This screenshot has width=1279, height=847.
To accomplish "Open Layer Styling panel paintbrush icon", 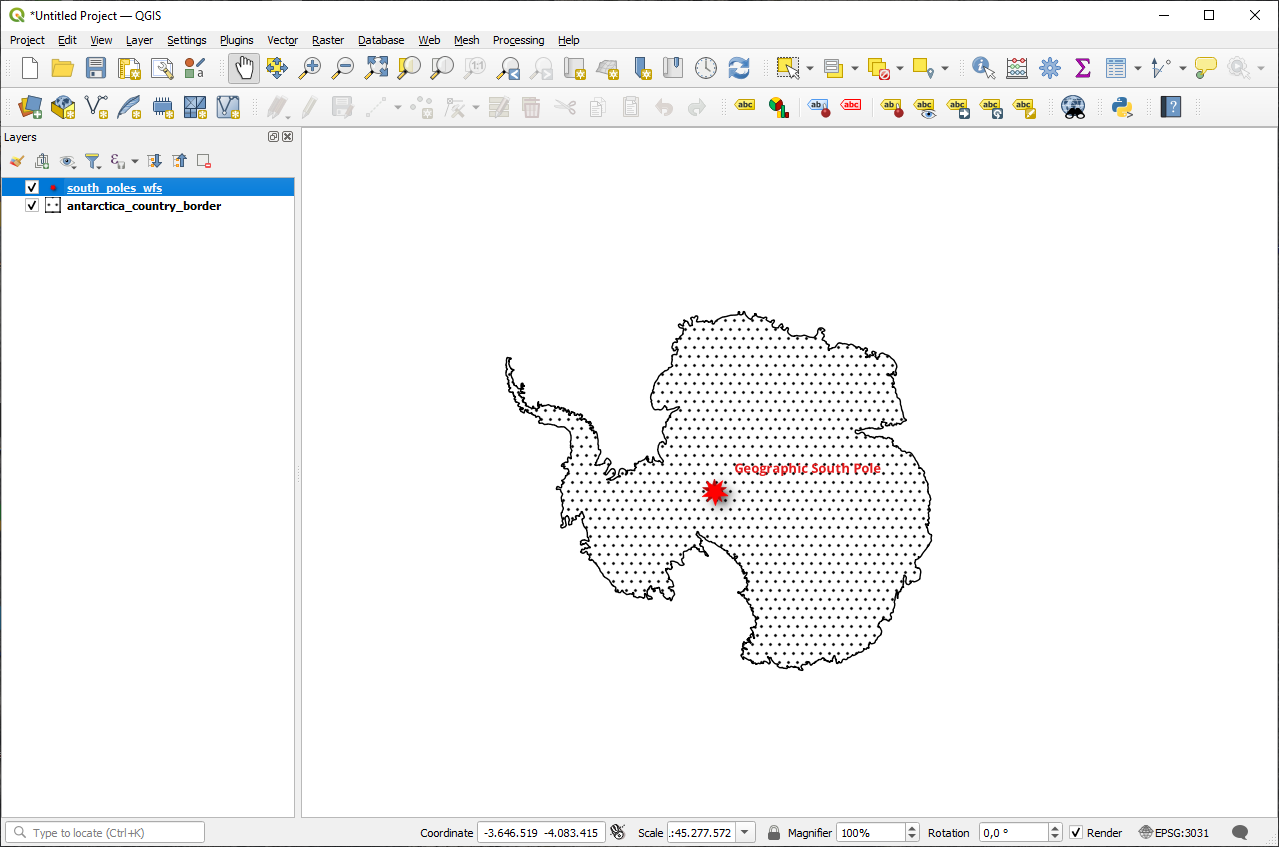I will 16,161.
